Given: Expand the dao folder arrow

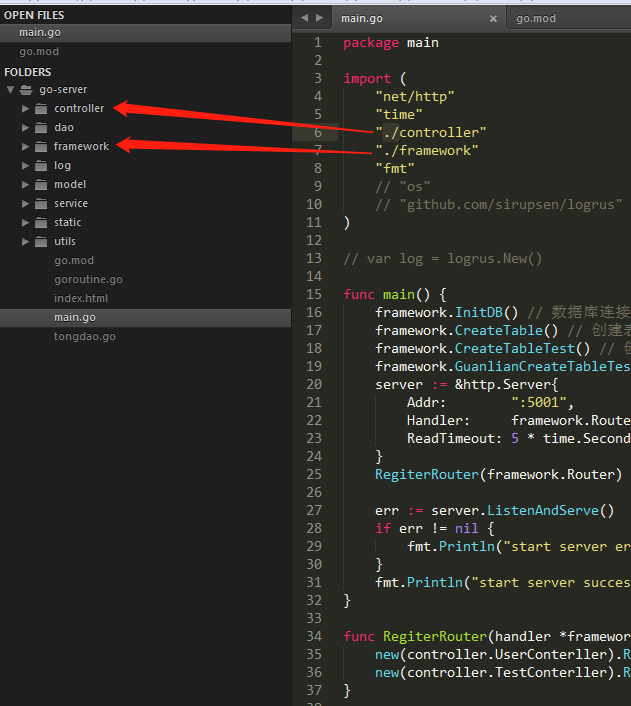Looking at the screenshot, I should tap(26, 127).
